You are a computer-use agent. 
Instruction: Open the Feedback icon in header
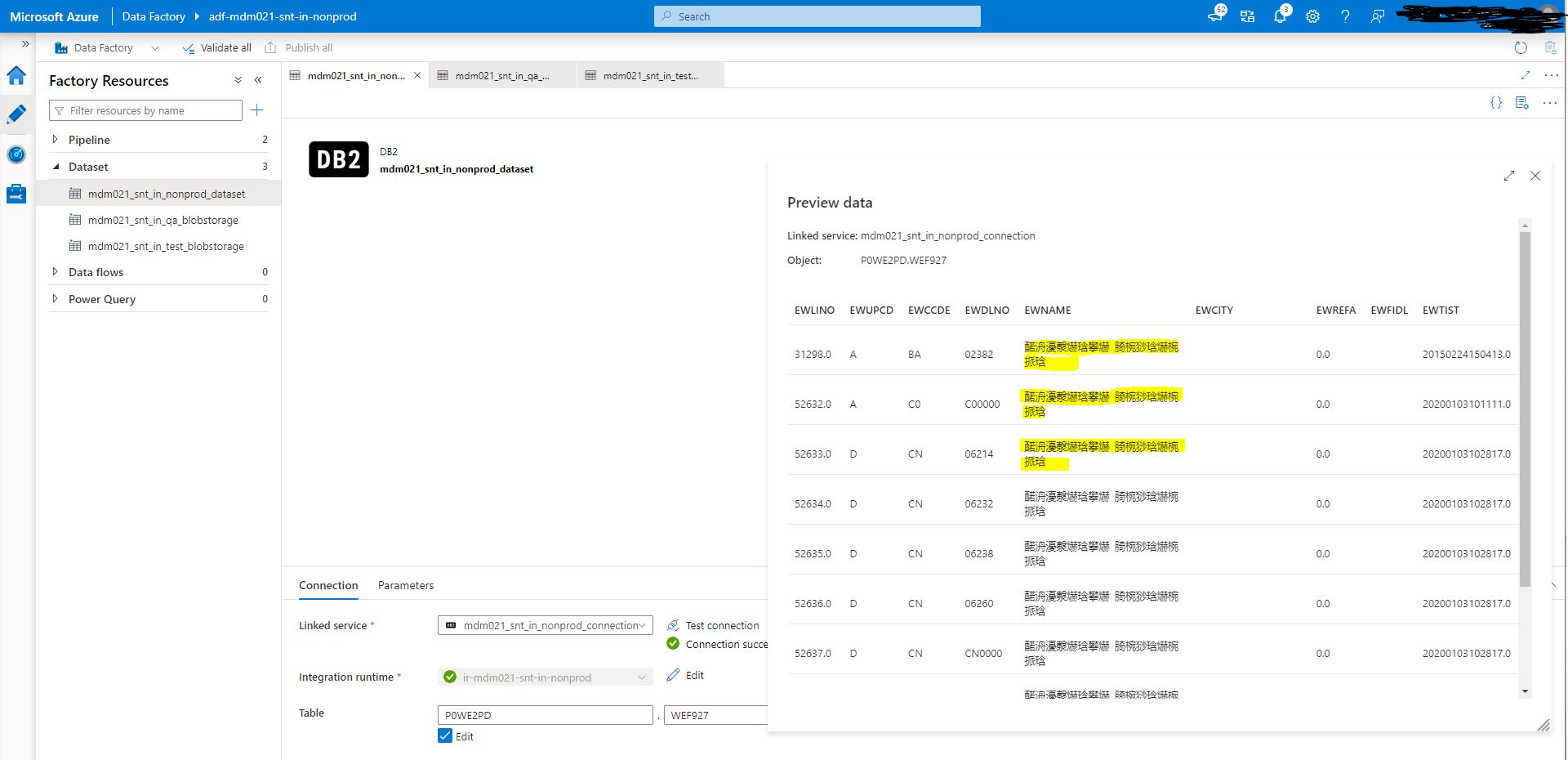click(x=1378, y=16)
